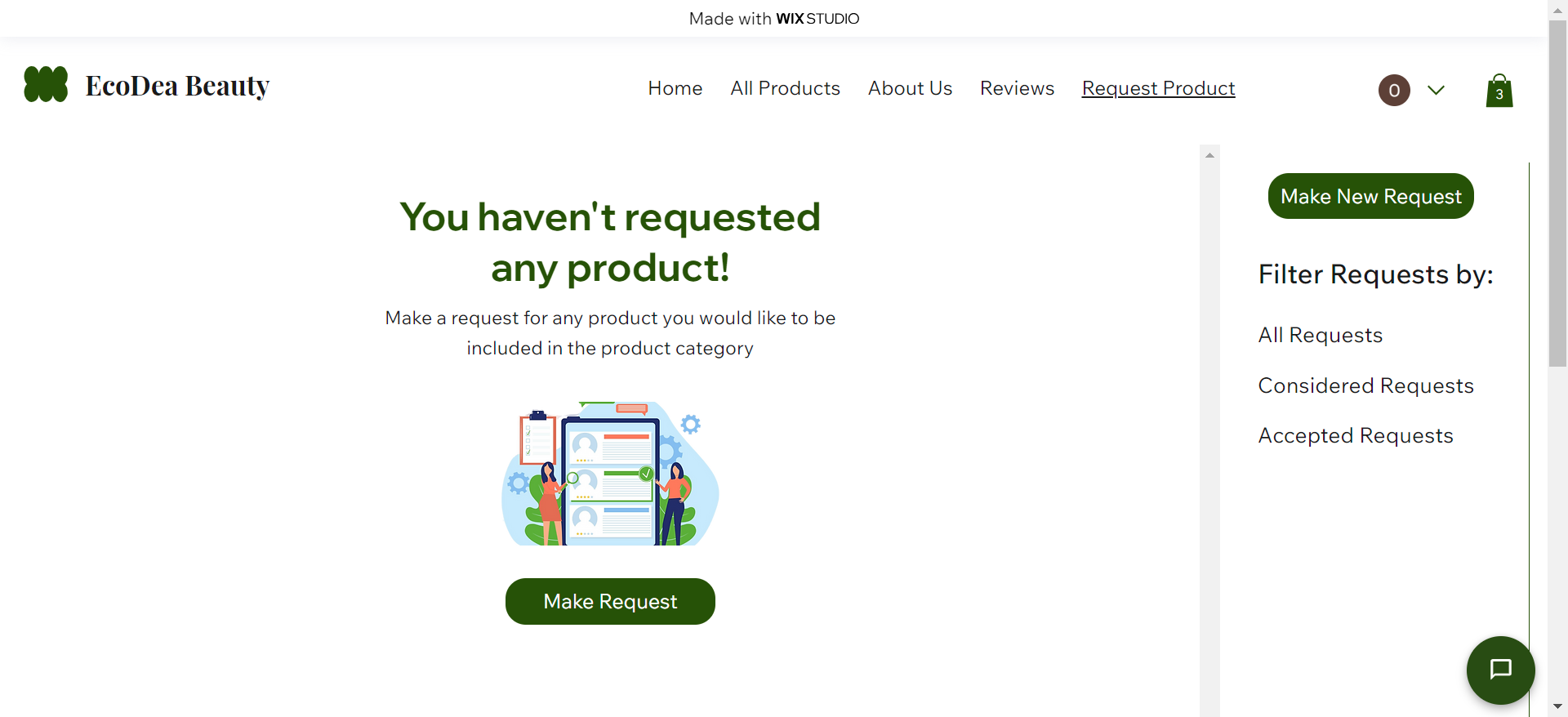Select the Request Product nav link
The height and width of the screenshot is (717, 1568).
[1158, 88]
